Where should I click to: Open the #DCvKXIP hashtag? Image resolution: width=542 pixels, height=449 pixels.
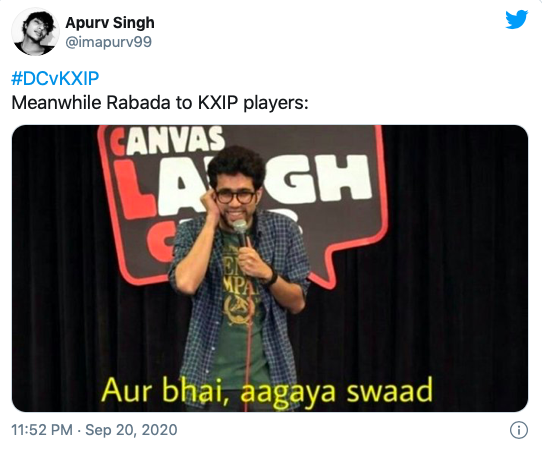tap(55, 78)
